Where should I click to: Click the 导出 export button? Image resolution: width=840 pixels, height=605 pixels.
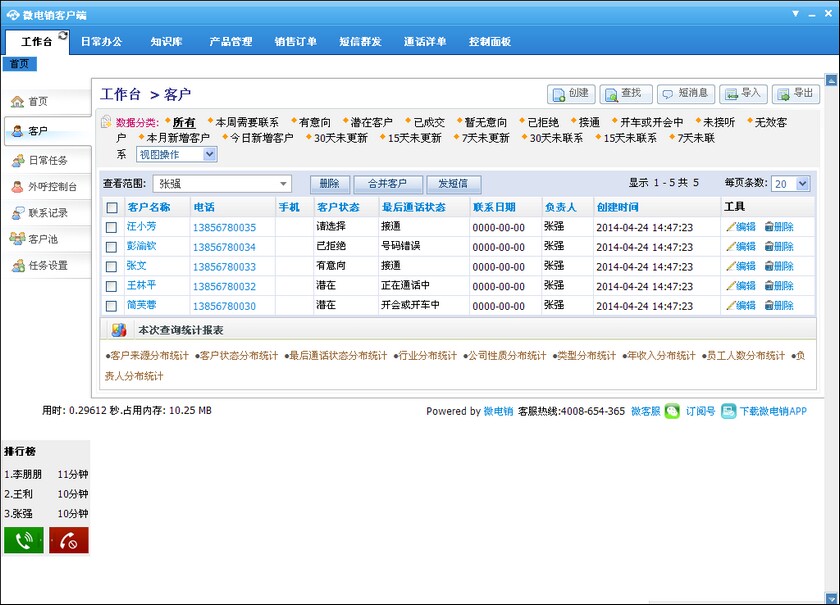[796, 94]
